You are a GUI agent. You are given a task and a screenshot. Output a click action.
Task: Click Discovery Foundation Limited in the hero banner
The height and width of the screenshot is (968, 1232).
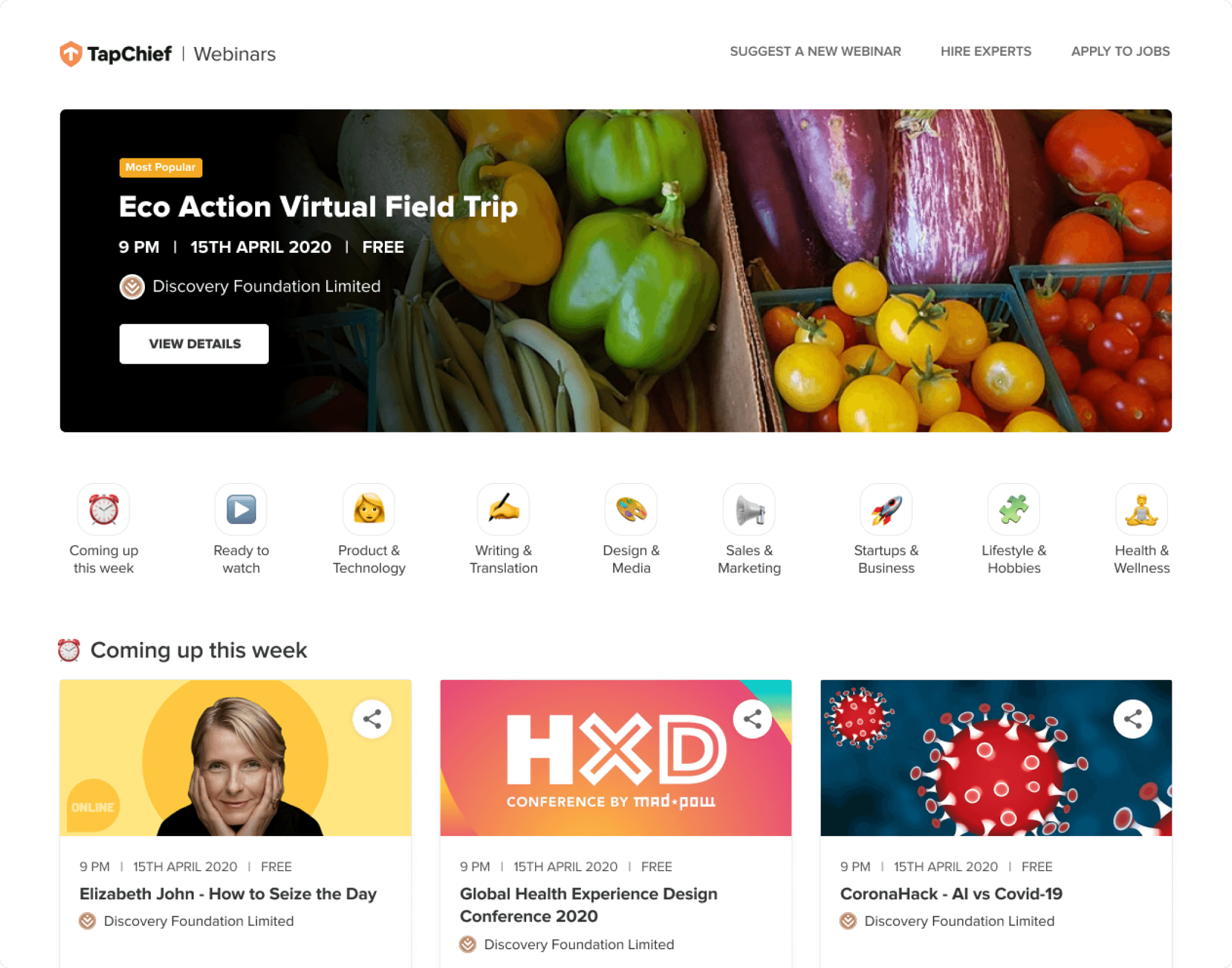tap(266, 286)
